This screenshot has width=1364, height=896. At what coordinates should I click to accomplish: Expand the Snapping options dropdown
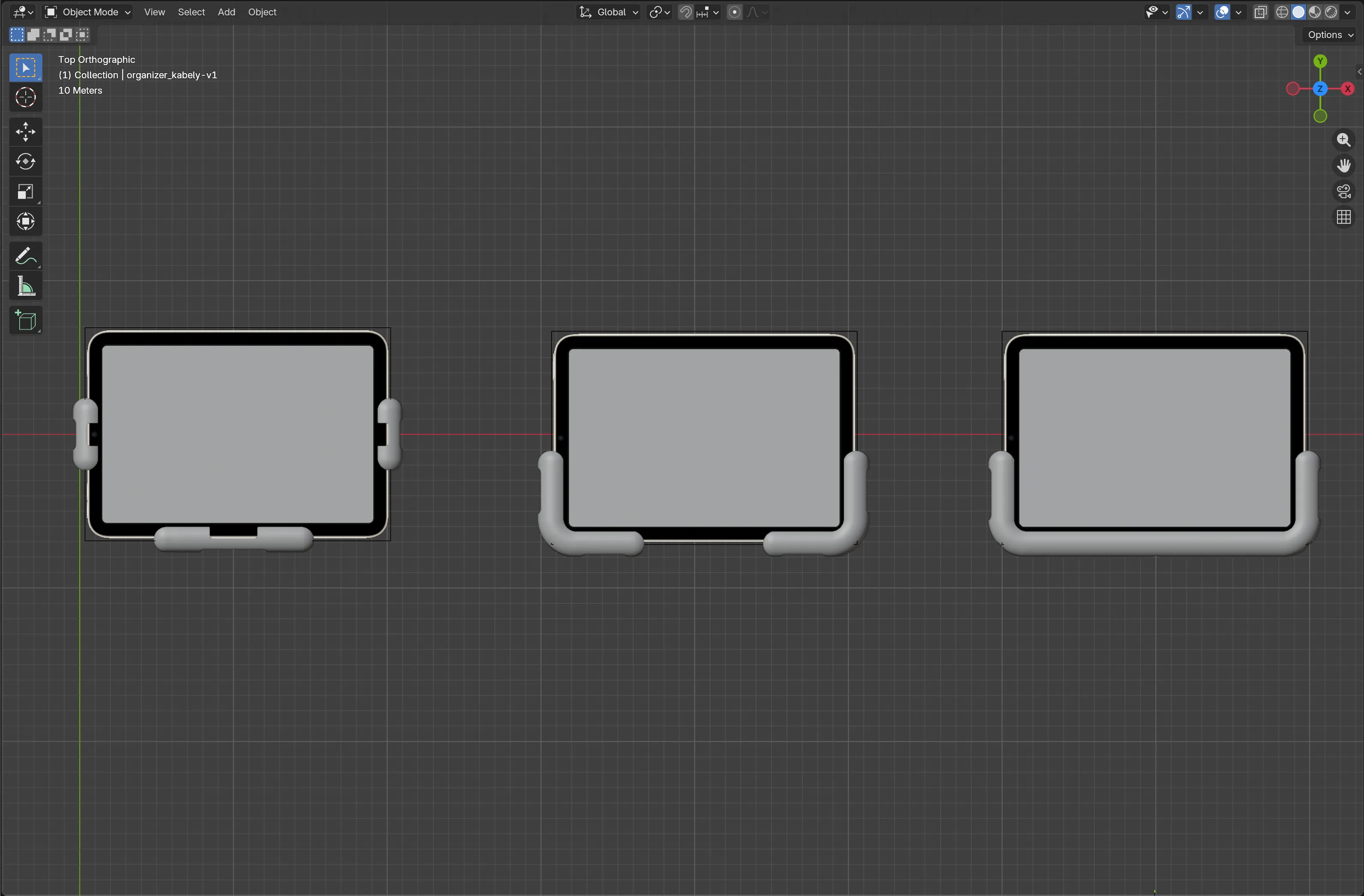tap(716, 12)
